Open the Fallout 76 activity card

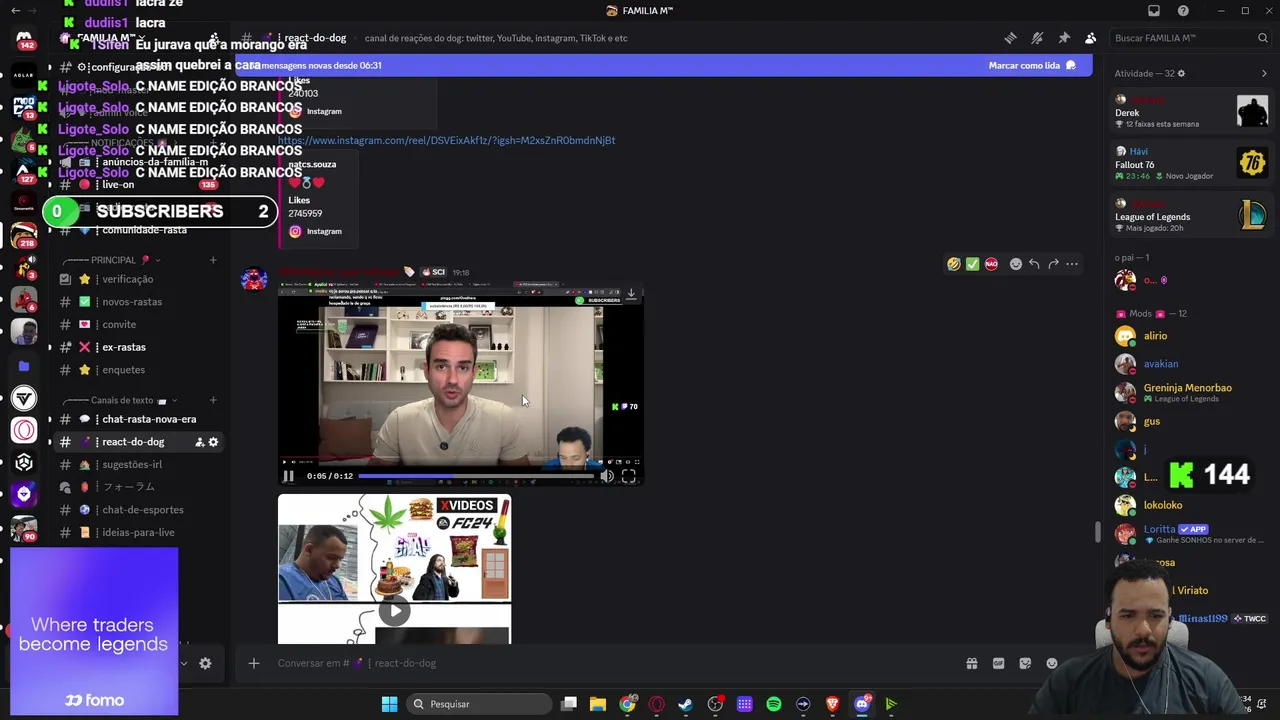(x=1190, y=163)
